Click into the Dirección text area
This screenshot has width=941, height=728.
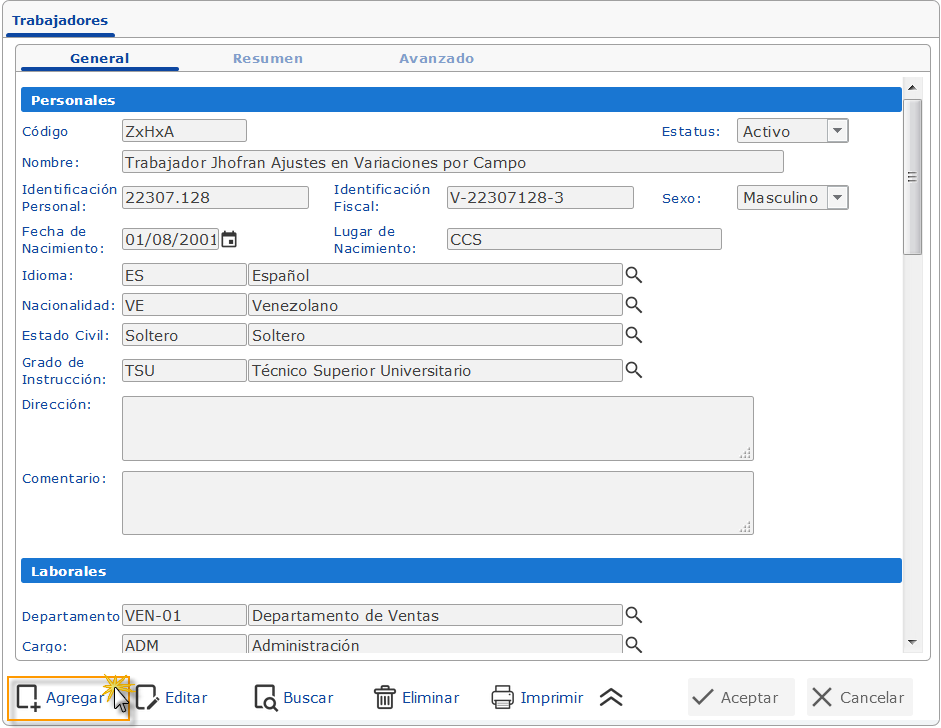tap(437, 428)
